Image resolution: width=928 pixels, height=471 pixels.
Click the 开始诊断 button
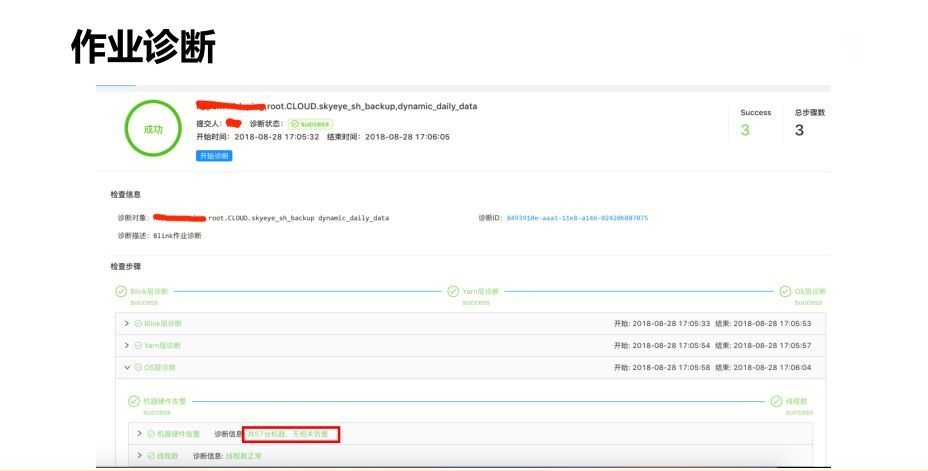(x=214, y=156)
